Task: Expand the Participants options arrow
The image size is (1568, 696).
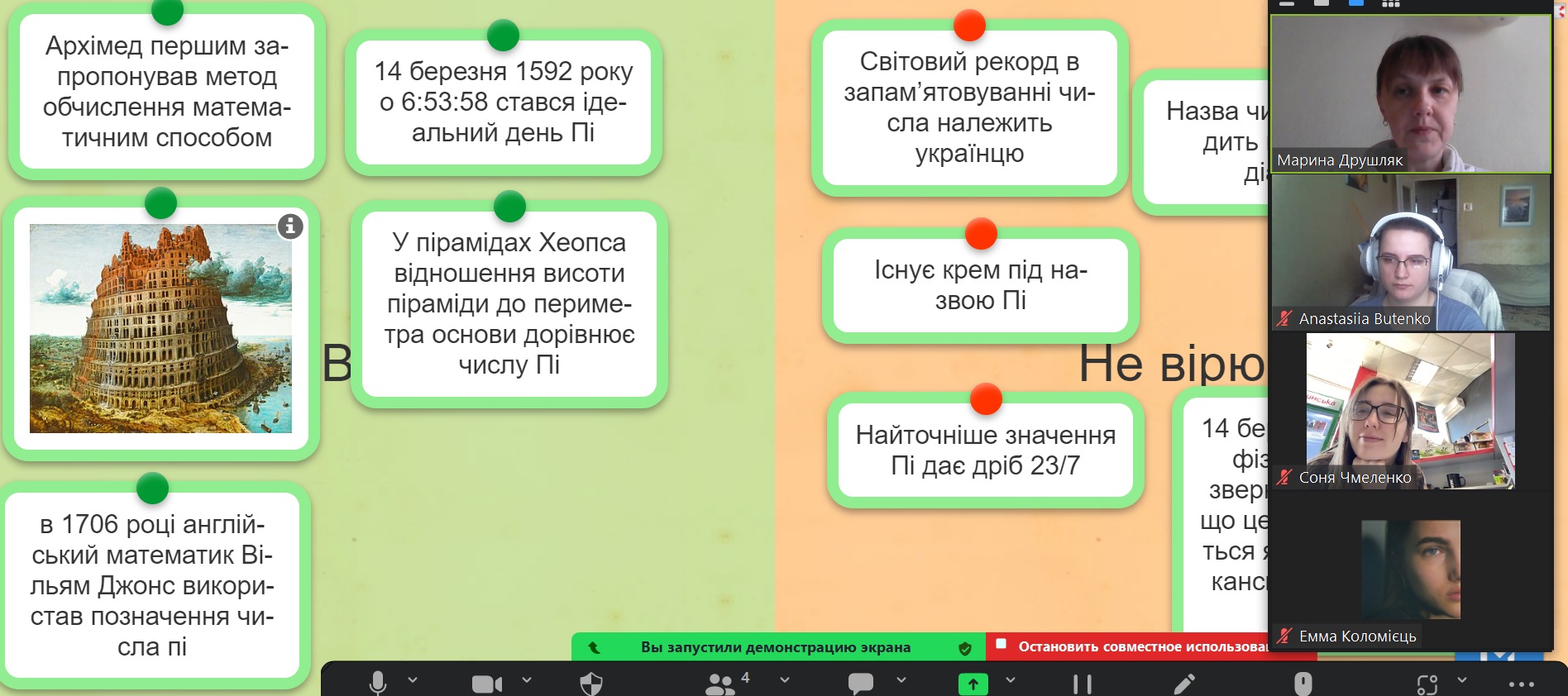Action: tap(785, 680)
